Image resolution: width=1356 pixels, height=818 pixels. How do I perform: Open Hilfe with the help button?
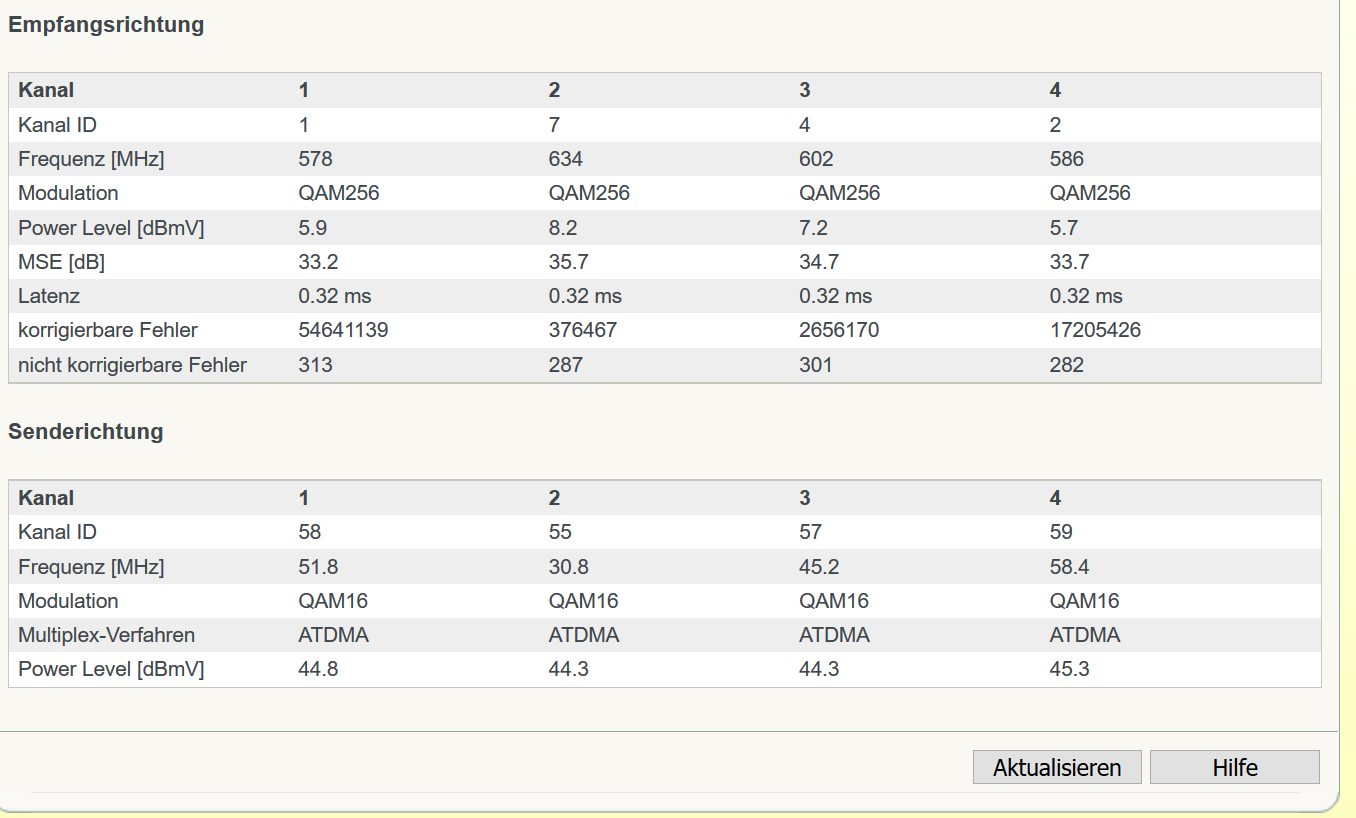point(1235,768)
